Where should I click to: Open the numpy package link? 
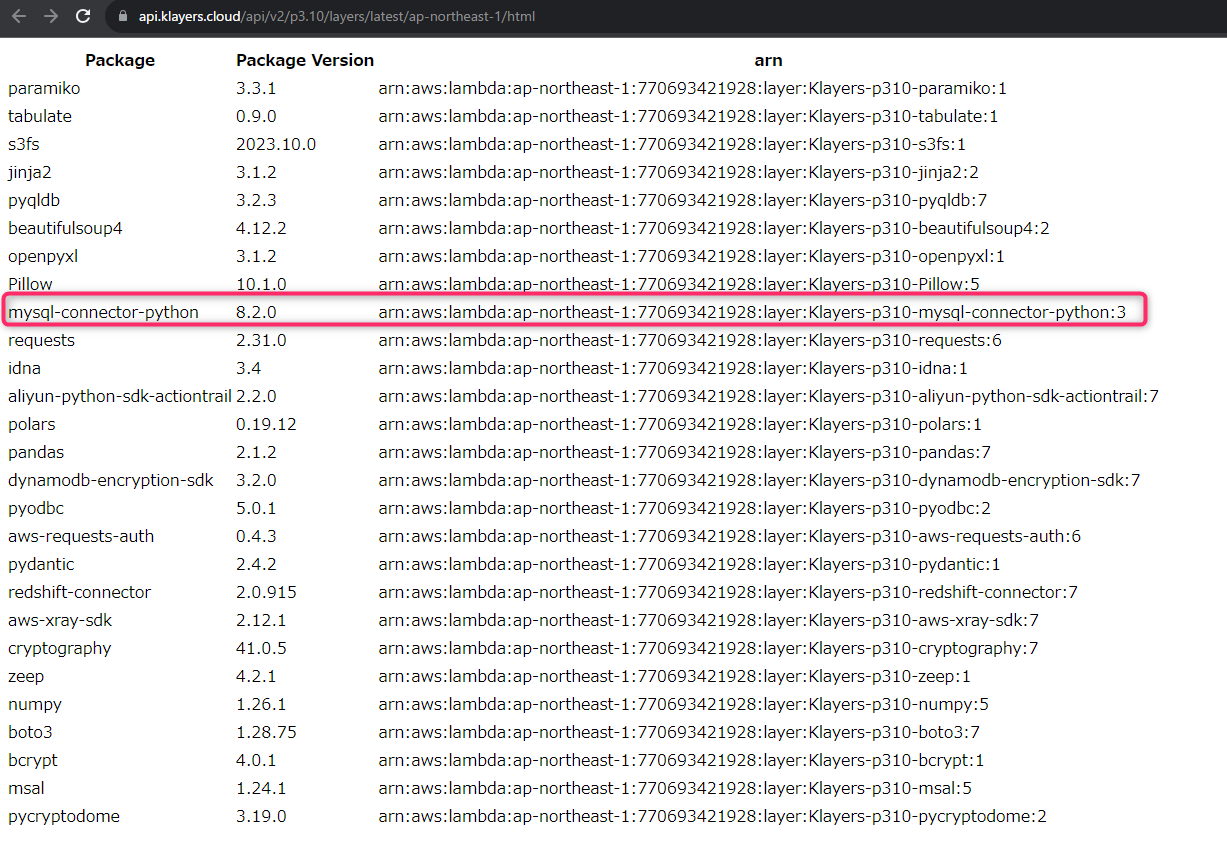pos(35,704)
